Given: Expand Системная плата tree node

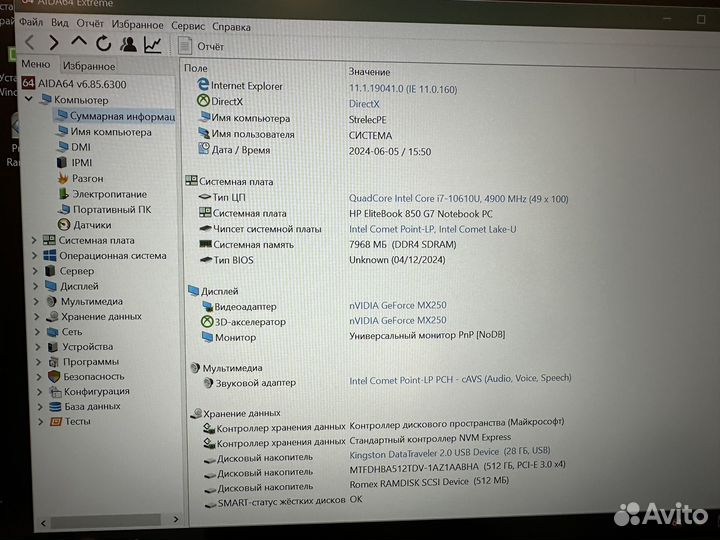Looking at the screenshot, I should [x=34, y=240].
